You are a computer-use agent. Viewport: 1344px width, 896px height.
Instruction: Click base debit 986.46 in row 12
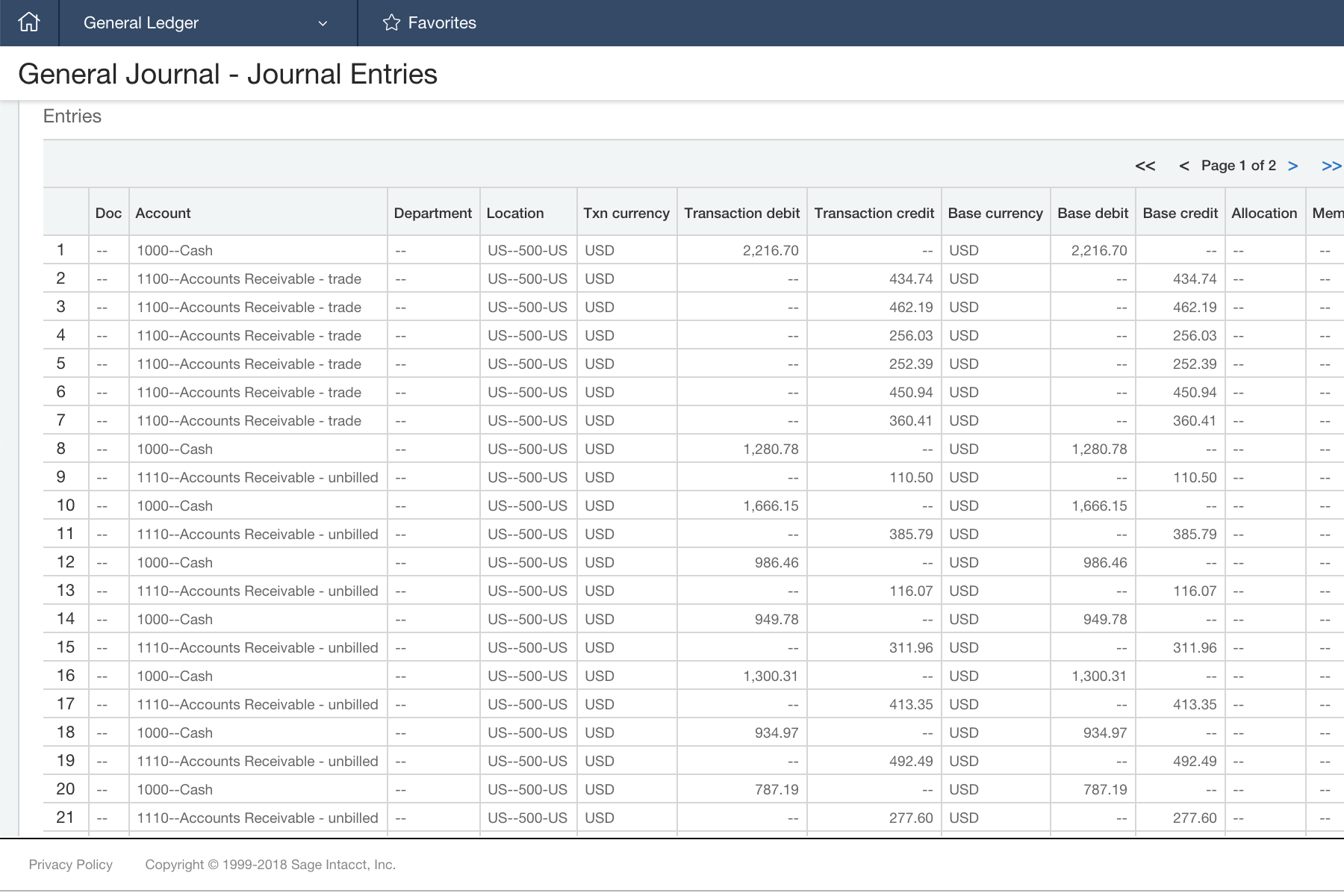[1105, 562]
